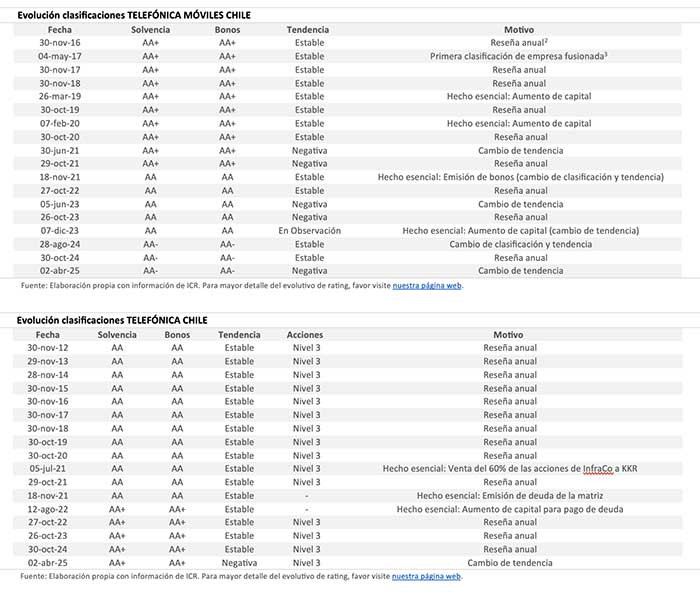Image resolution: width=700 pixels, height=592 pixels.
Task: Open 'nuestra página web' link under bottom table
Action: point(426,576)
